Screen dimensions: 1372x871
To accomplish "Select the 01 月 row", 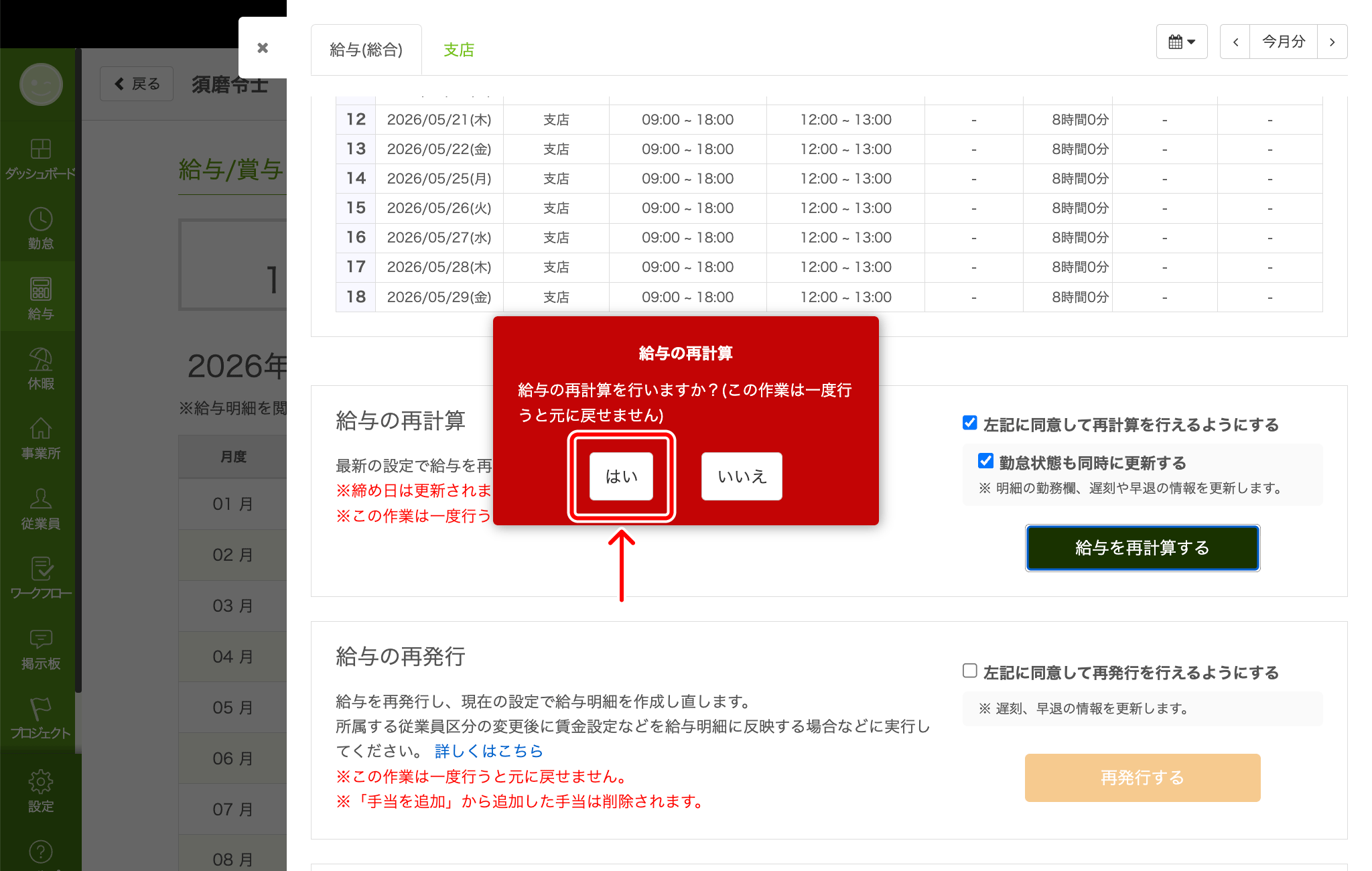I will [232, 504].
